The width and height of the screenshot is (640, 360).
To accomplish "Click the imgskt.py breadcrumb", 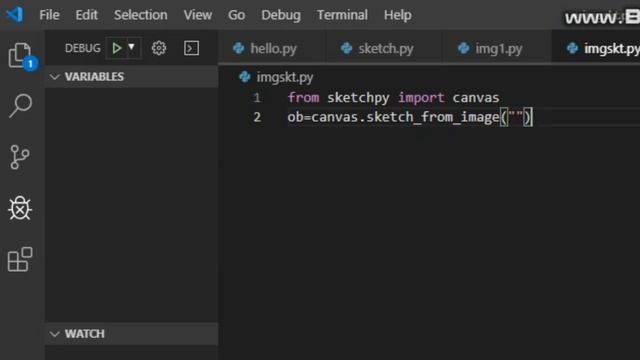I will pos(284,77).
